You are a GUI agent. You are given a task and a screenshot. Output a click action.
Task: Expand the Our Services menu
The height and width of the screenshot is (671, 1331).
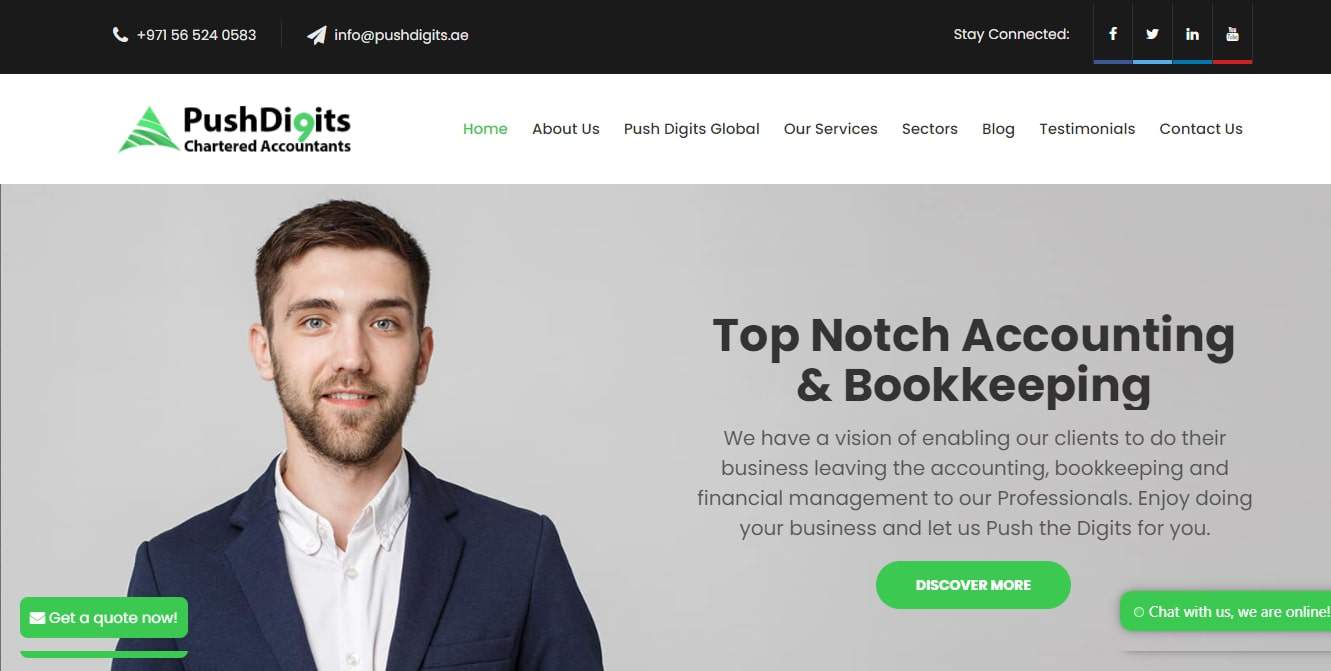coord(831,129)
